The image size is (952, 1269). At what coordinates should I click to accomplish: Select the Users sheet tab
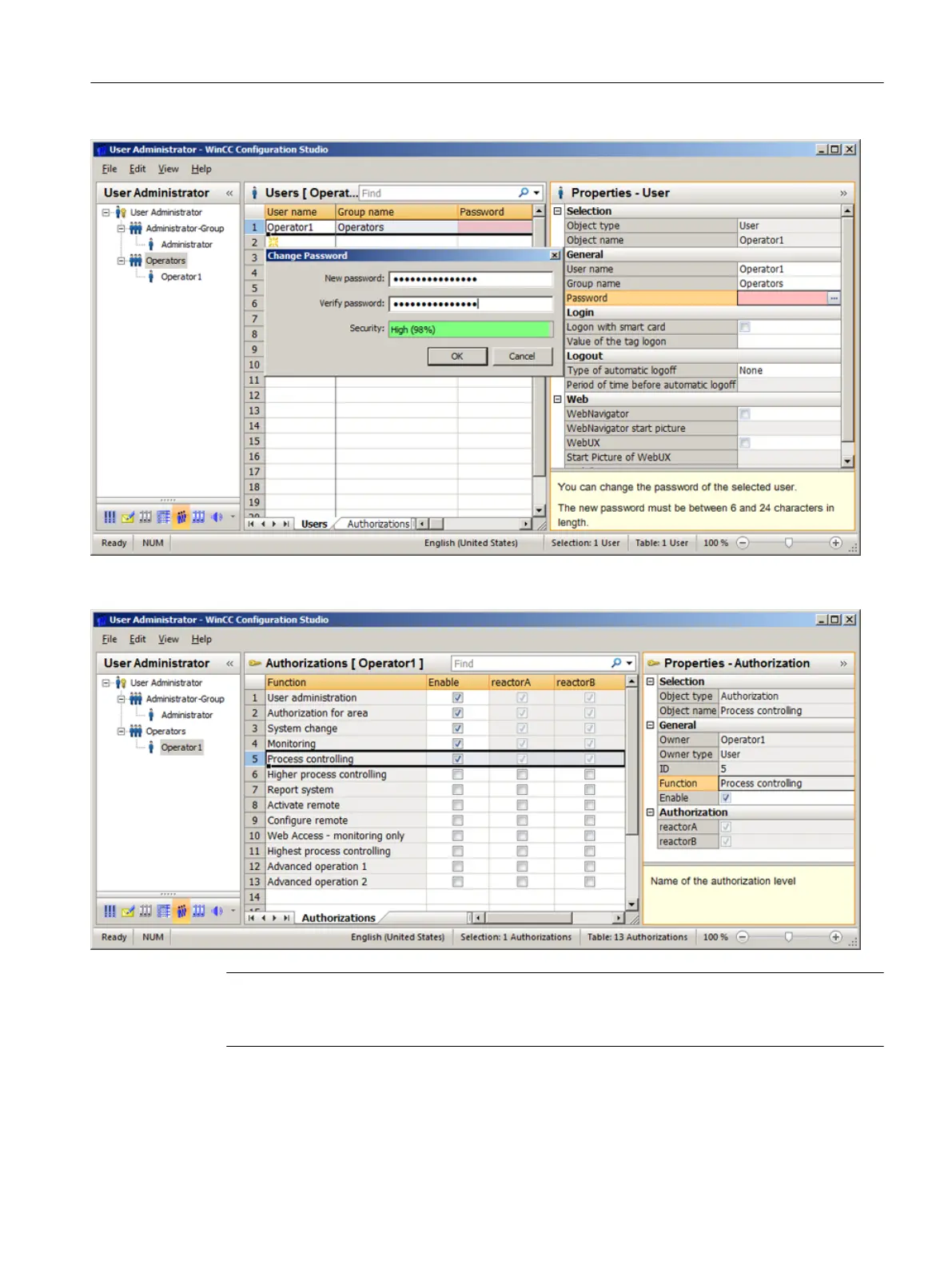[314, 525]
